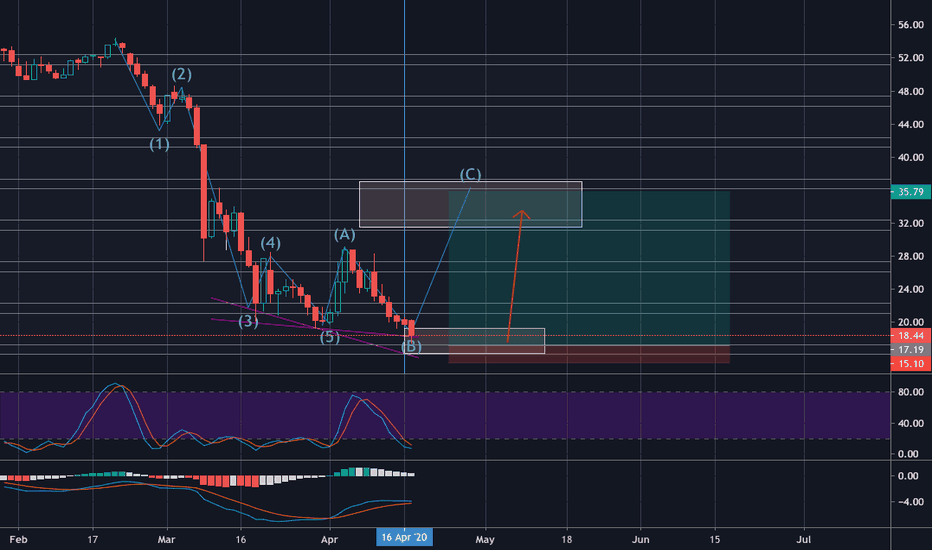Viewport: 932px width, 550px height.
Task: Click the 52.00 price axis label
Action: tap(911, 58)
